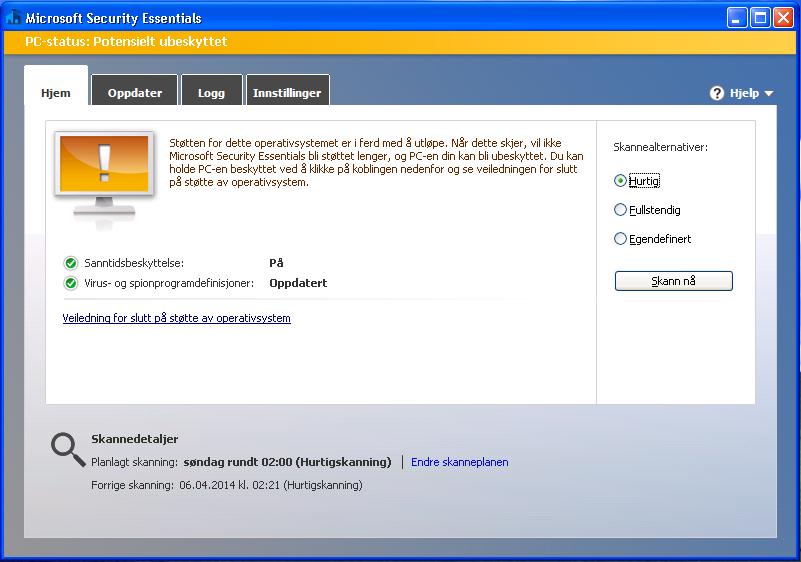The image size is (801, 562).
Task: Click the 'Planlagt skanning:' label
Action: coord(134,462)
